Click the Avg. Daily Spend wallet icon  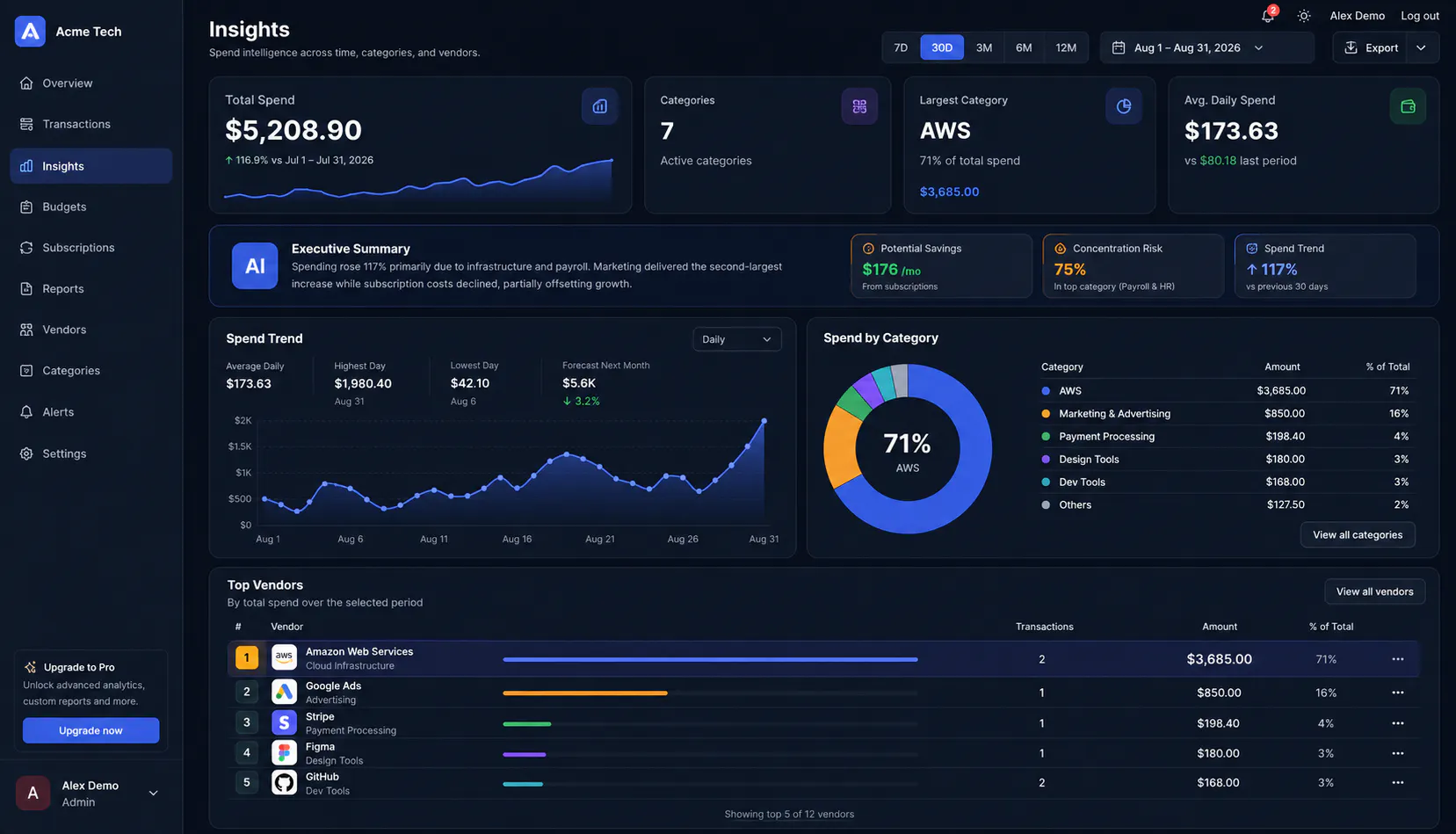click(1408, 106)
